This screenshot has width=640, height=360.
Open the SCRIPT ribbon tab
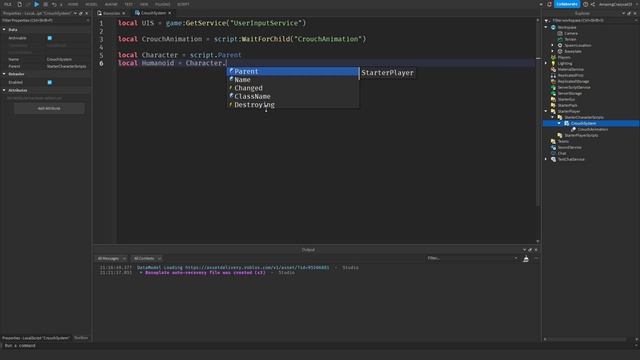point(183,4)
